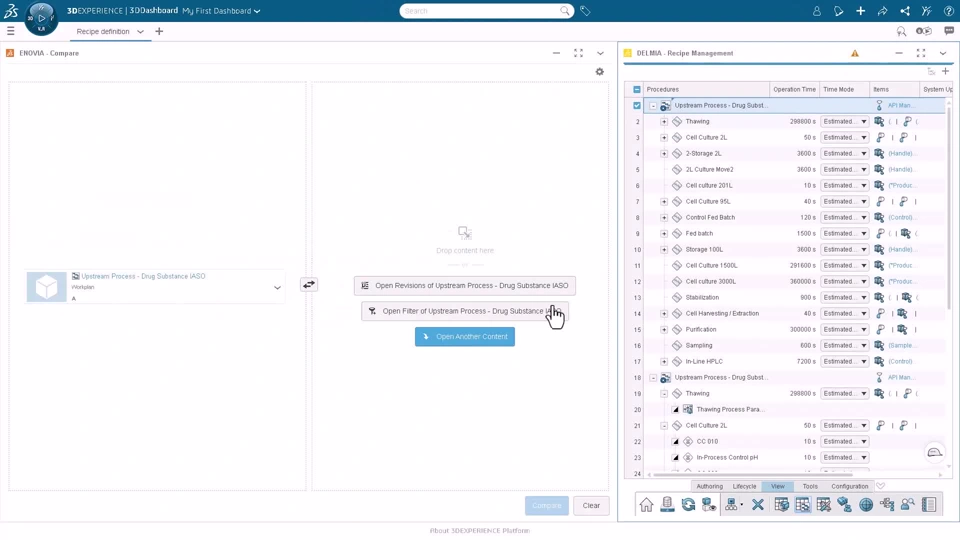Expand the Upstream Process workplan card chevron
The image size is (960, 540).
277,288
